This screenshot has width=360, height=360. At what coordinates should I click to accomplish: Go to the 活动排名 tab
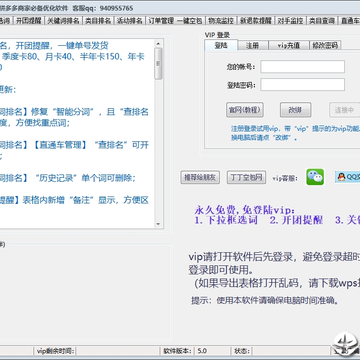tap(129, 21)
